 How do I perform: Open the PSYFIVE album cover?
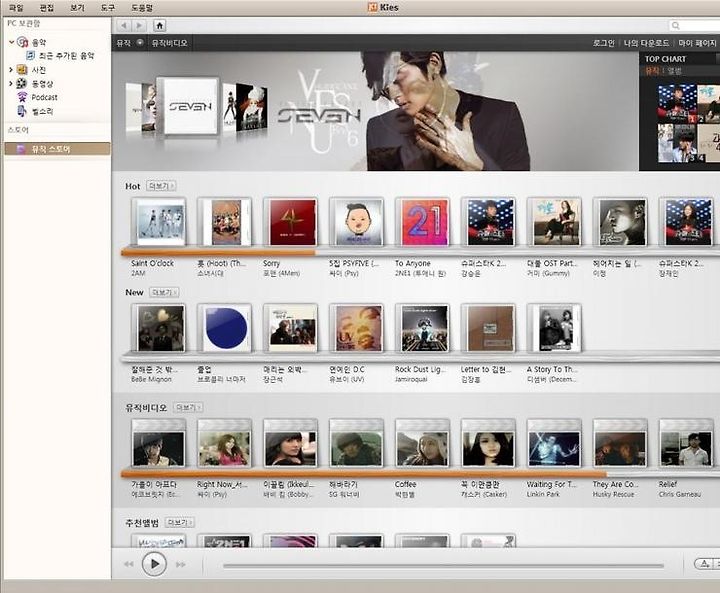(x=357, y=223)
